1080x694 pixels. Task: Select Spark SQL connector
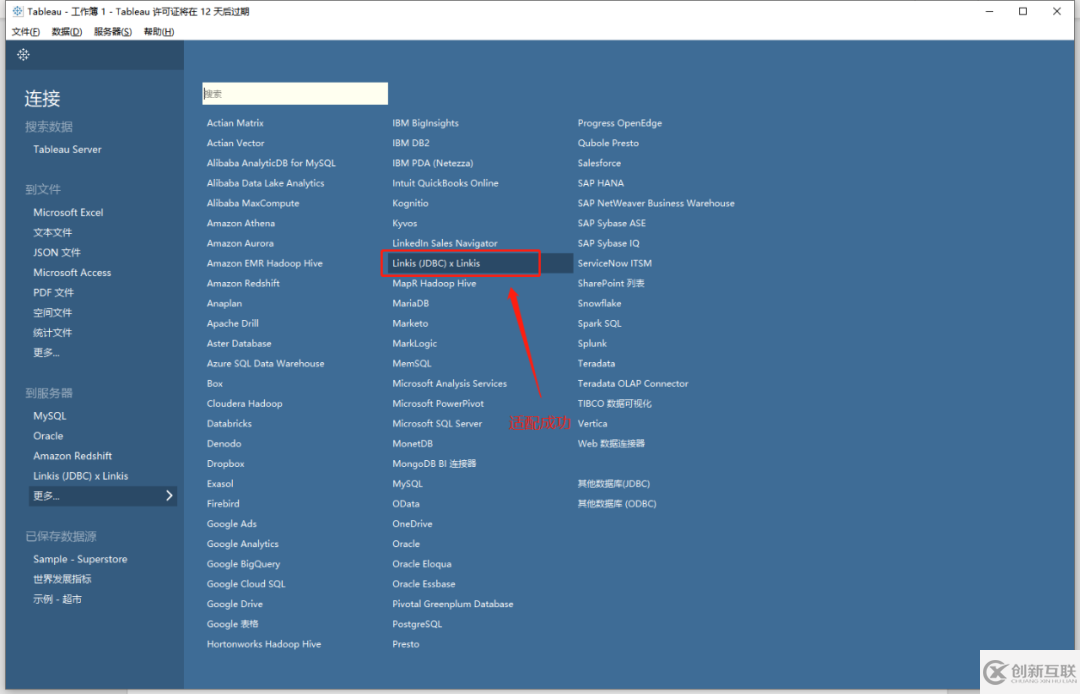(599, 324)
